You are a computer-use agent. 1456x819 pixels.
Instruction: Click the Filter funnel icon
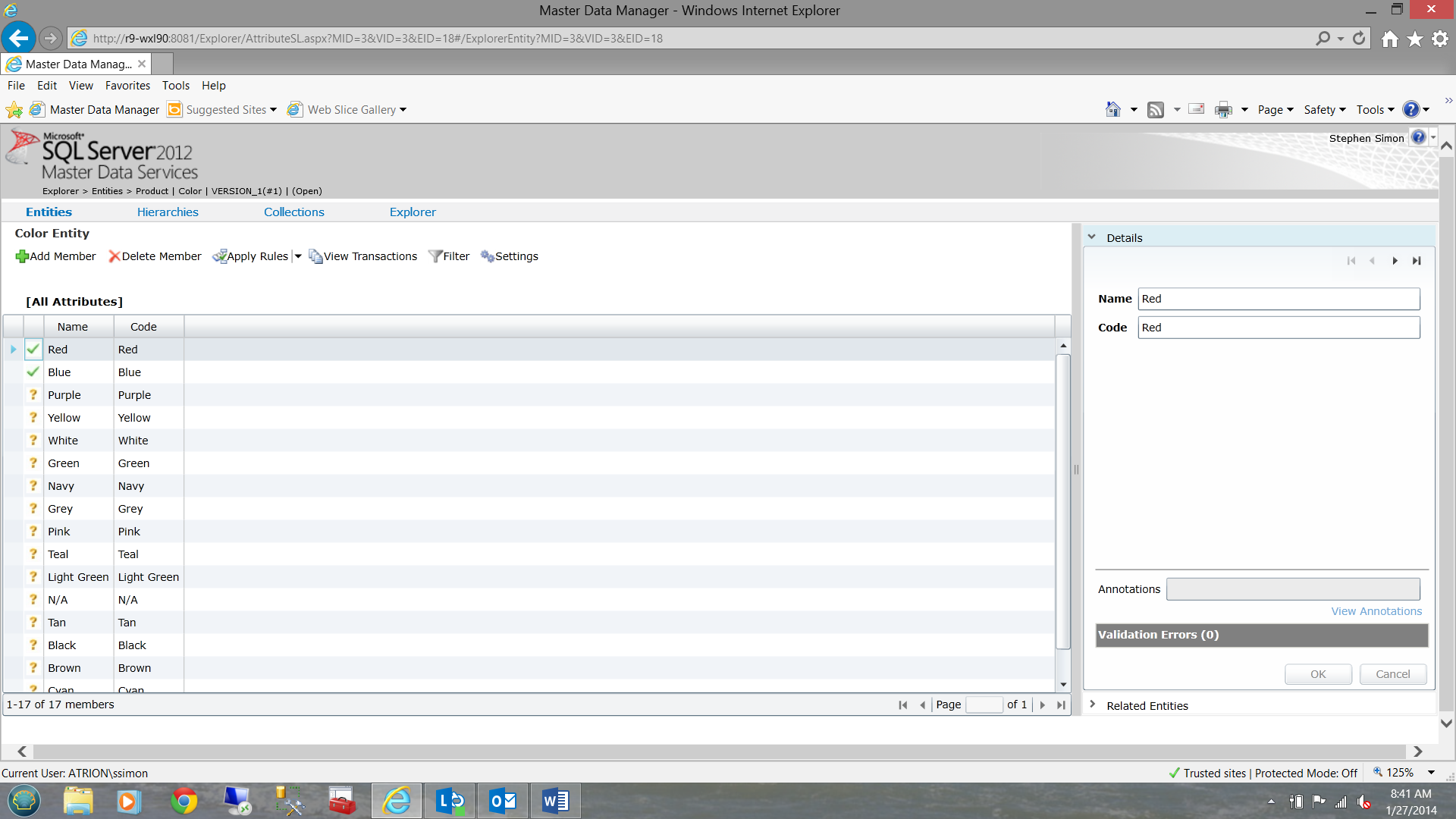435,256
